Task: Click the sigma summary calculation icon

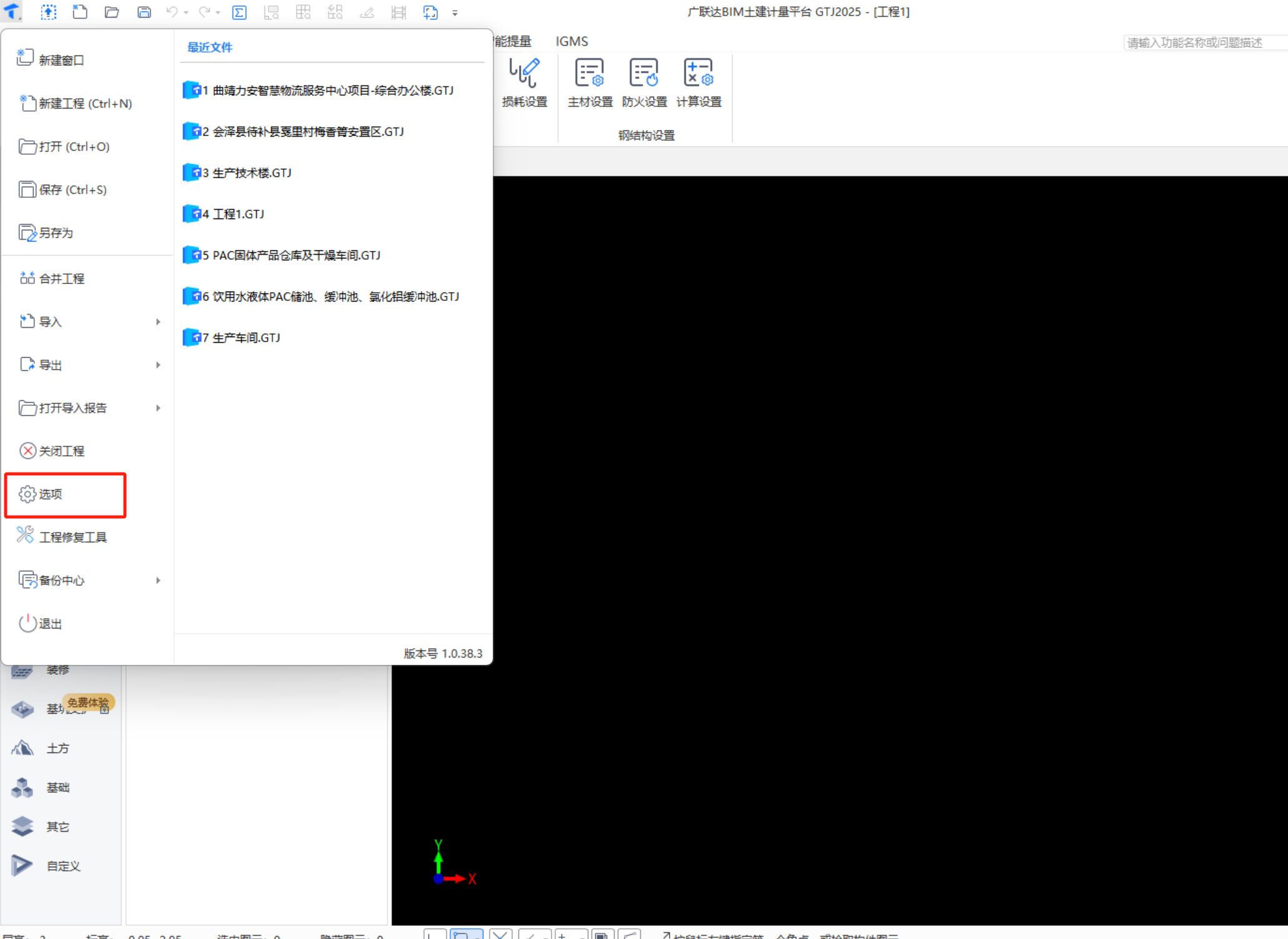Action: (x=239, y=12)
